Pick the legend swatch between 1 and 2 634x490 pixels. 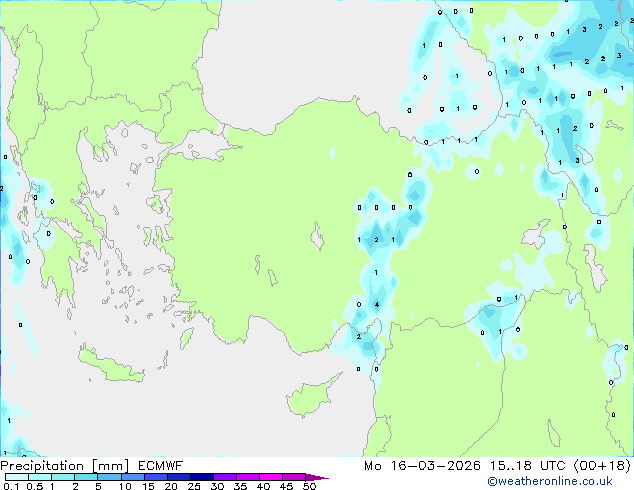(63, 477)
